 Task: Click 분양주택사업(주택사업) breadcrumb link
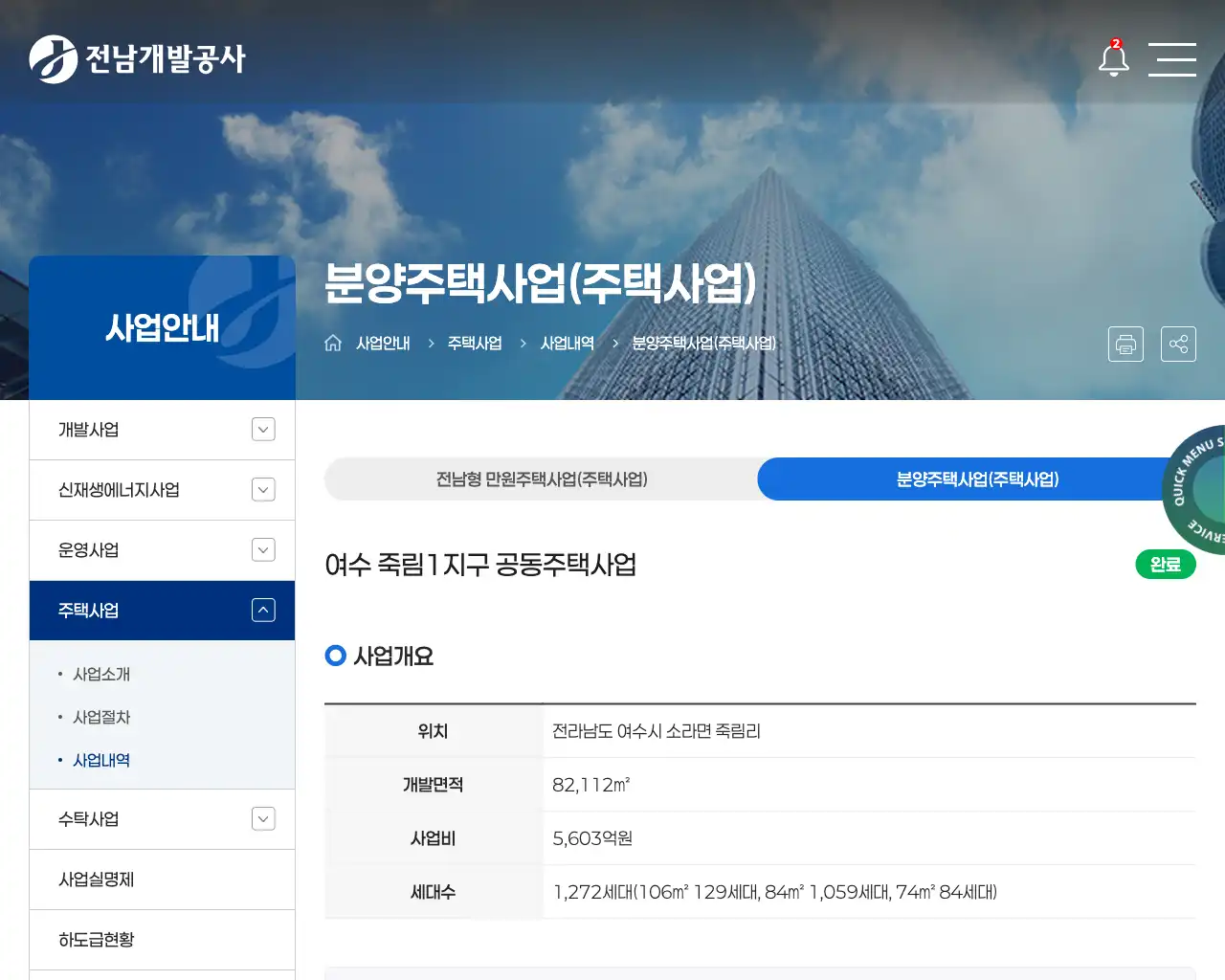704,343
